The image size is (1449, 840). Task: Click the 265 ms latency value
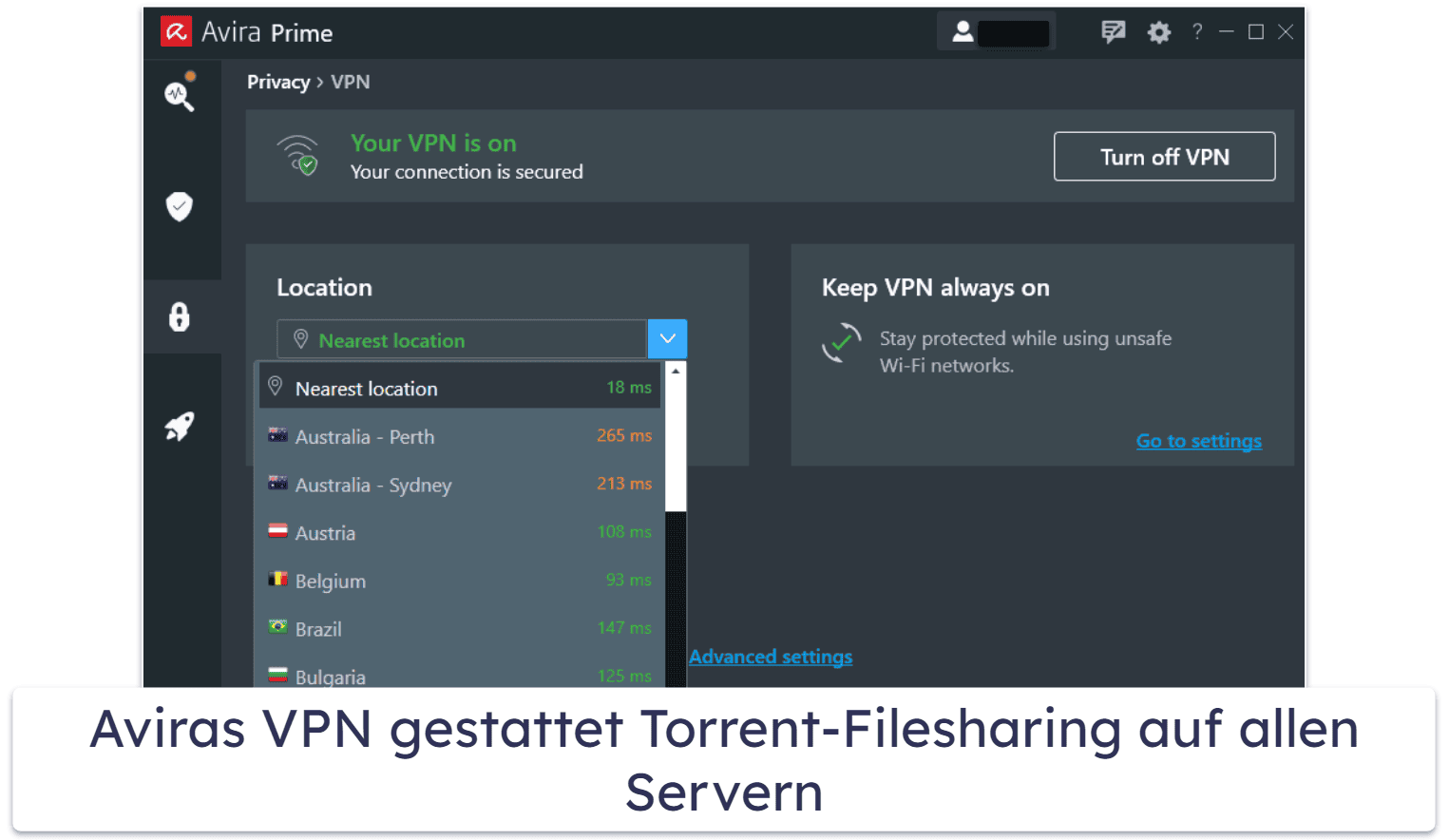[x=624, y=435]
